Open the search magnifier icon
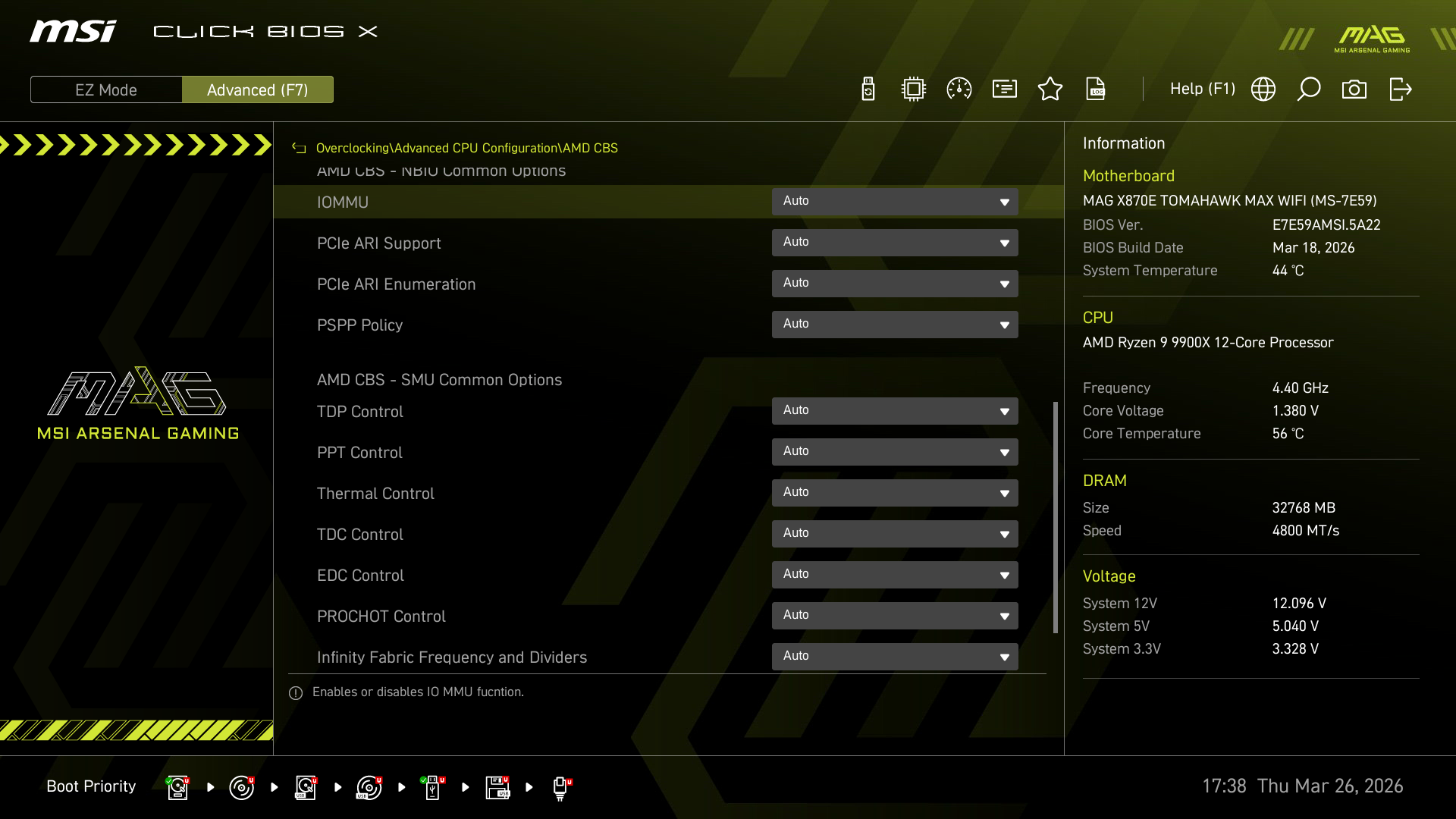 (x=1310, y=89)
